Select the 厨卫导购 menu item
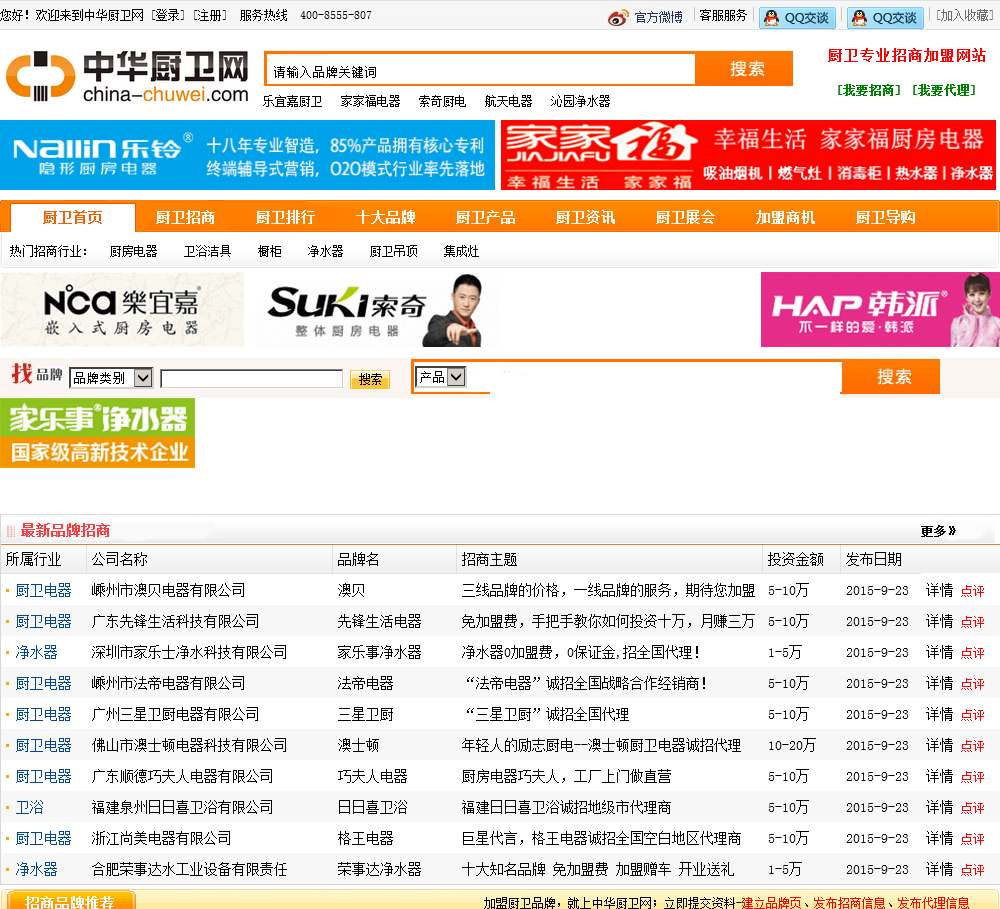This screenshot has height=909, width=1000. (x=885, y=218)
